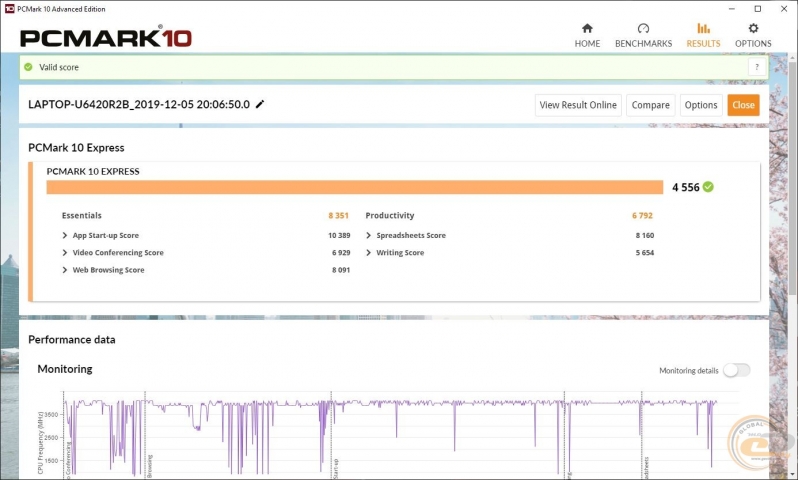Click the PCMark 10 title bar app icon

tap(9, 9)
